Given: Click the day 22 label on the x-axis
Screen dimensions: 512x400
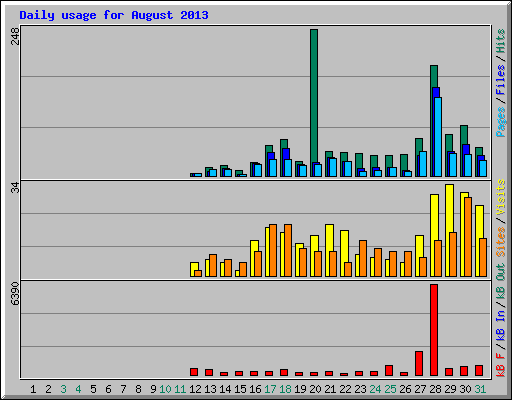Looking at the screenshot, I should 345,389.
